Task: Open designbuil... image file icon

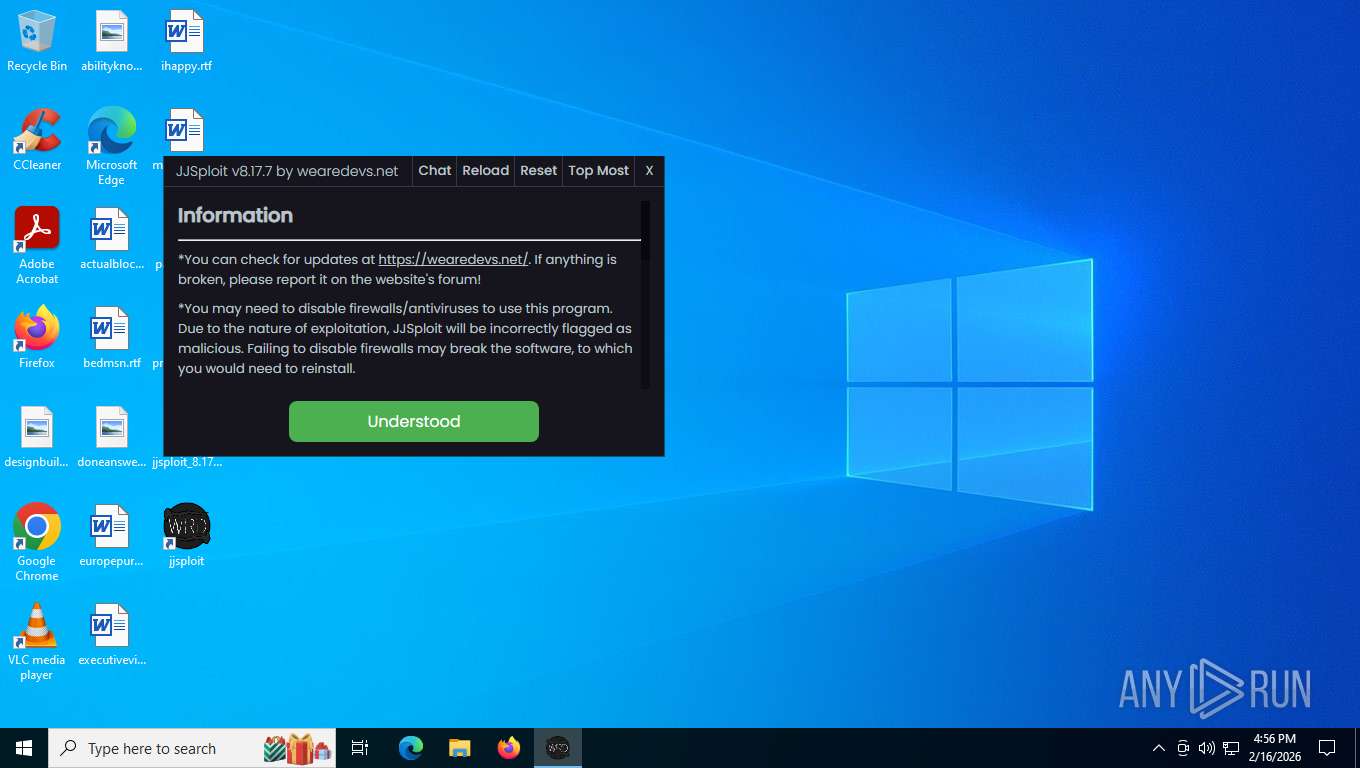Action: (37, 437)
